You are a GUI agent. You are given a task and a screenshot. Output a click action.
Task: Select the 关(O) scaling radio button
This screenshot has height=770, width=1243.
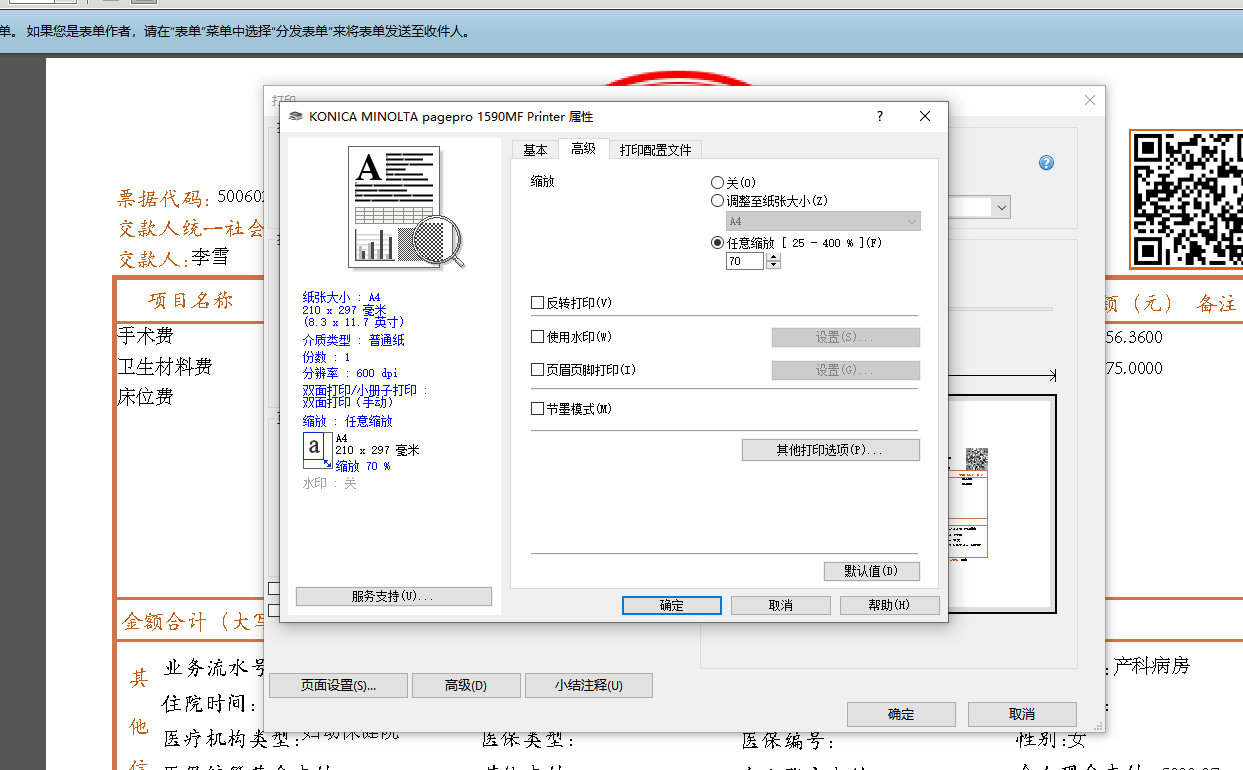click(x=717, y=182)
